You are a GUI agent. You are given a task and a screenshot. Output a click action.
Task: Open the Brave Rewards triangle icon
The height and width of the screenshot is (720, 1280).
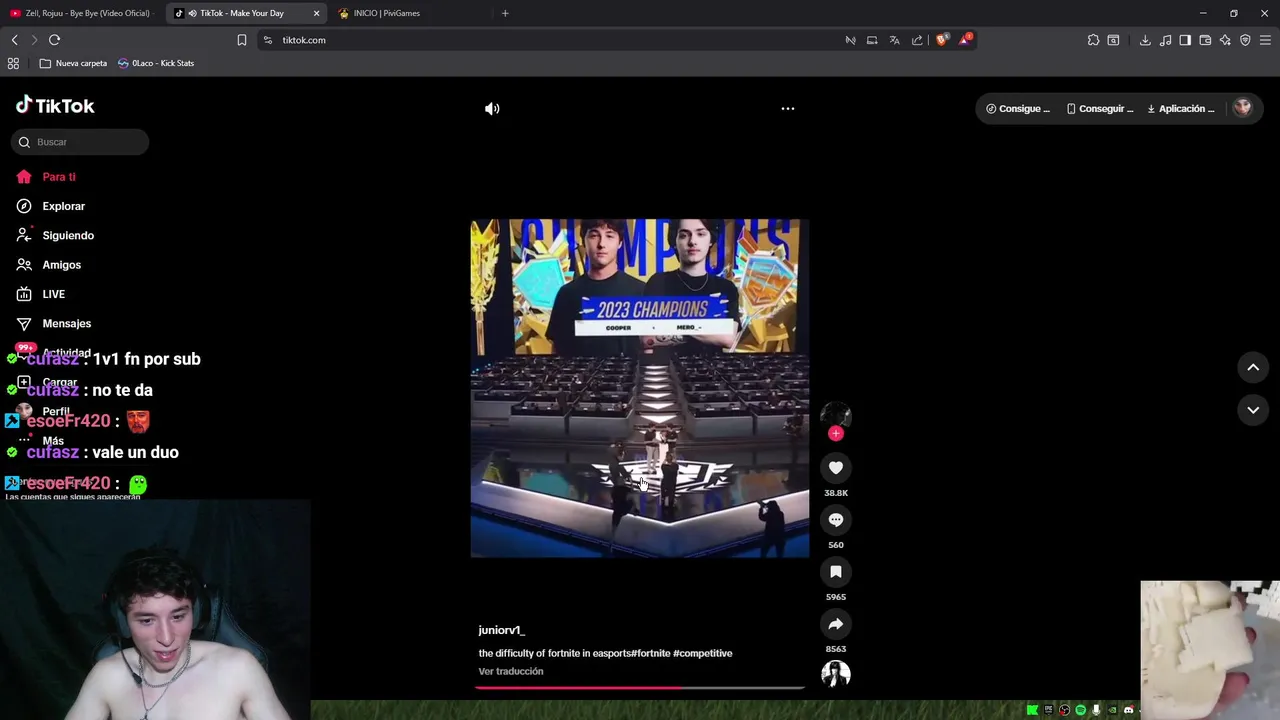pos(965,40)
